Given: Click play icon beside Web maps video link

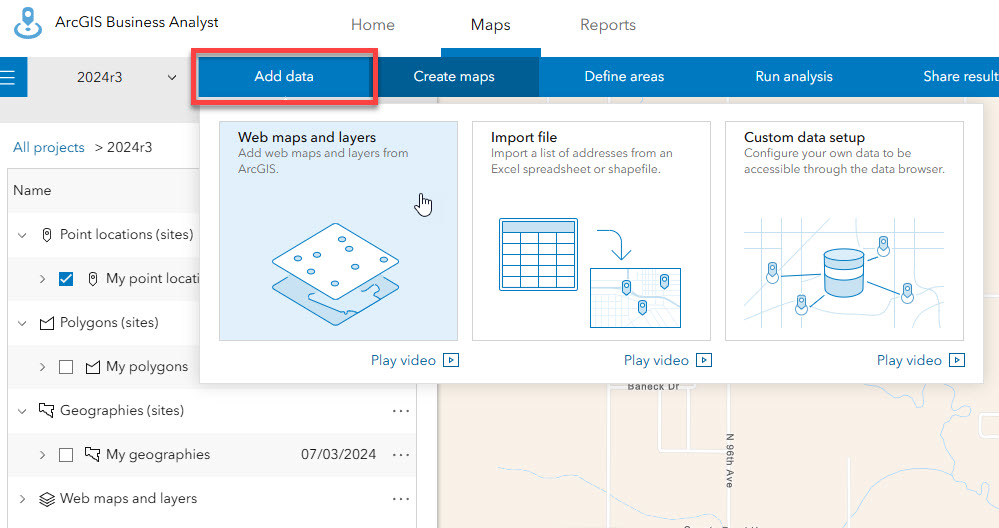Looking at the screenshot, I should tap(451, 360).
